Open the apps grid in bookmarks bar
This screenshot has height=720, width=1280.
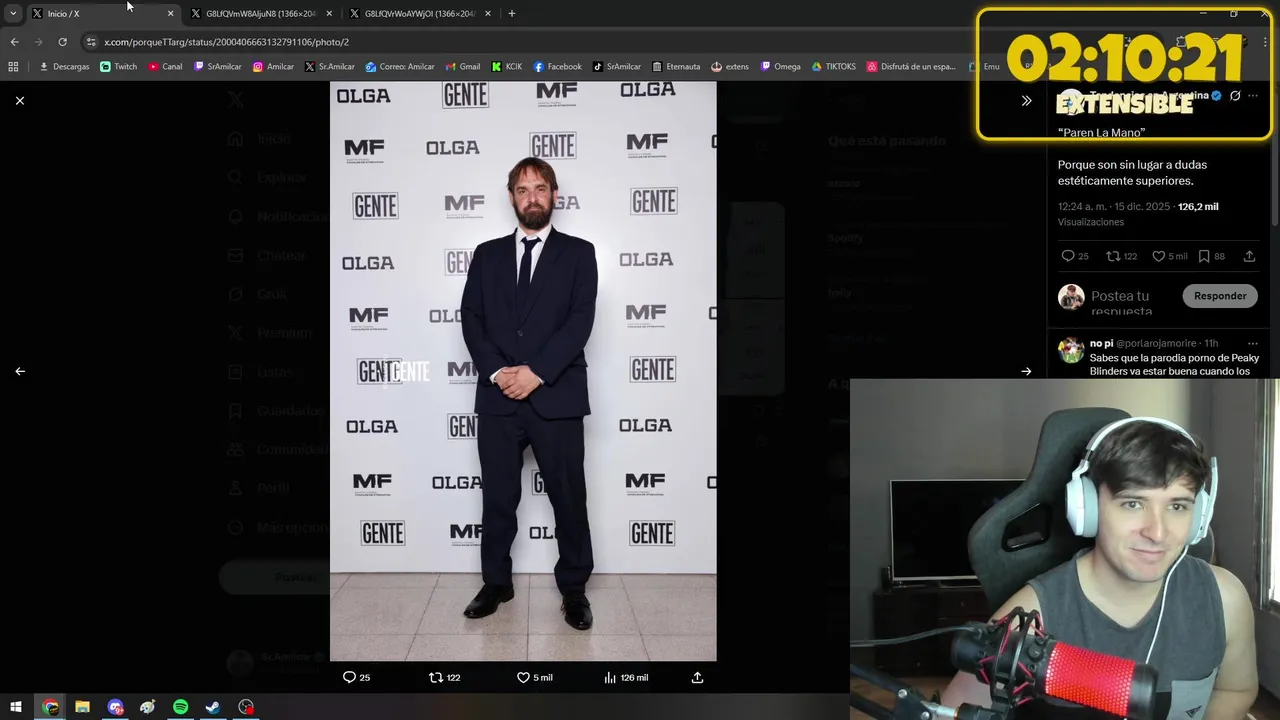coord(13,67)
